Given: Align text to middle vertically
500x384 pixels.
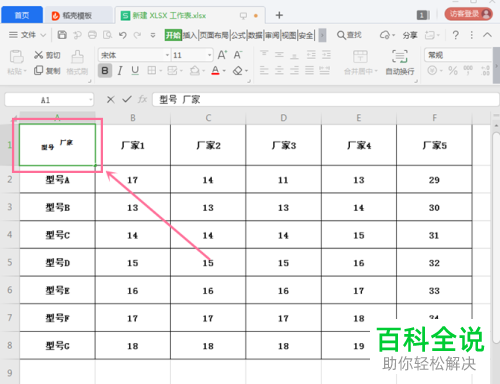Looking at the screenshot, I should (279, 54).
